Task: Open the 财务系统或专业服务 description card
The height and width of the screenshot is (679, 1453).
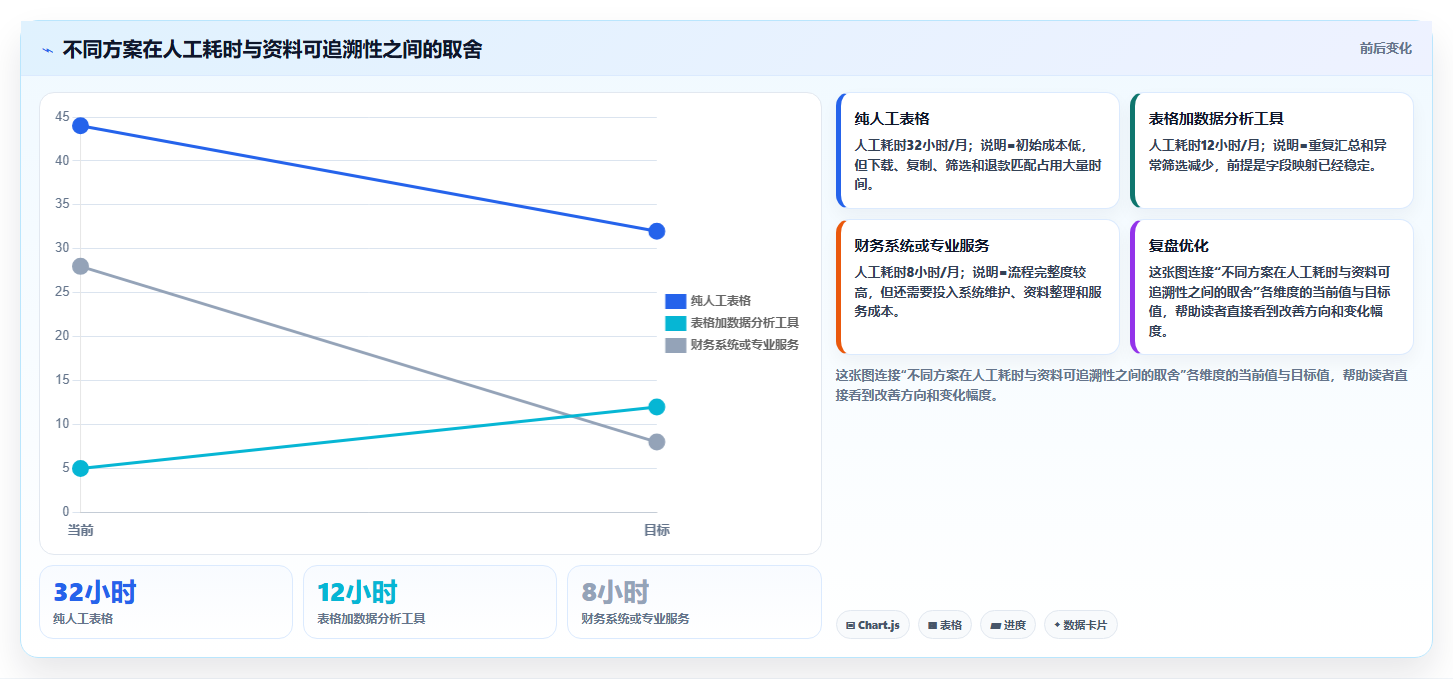Action: [x=977, y=287]
